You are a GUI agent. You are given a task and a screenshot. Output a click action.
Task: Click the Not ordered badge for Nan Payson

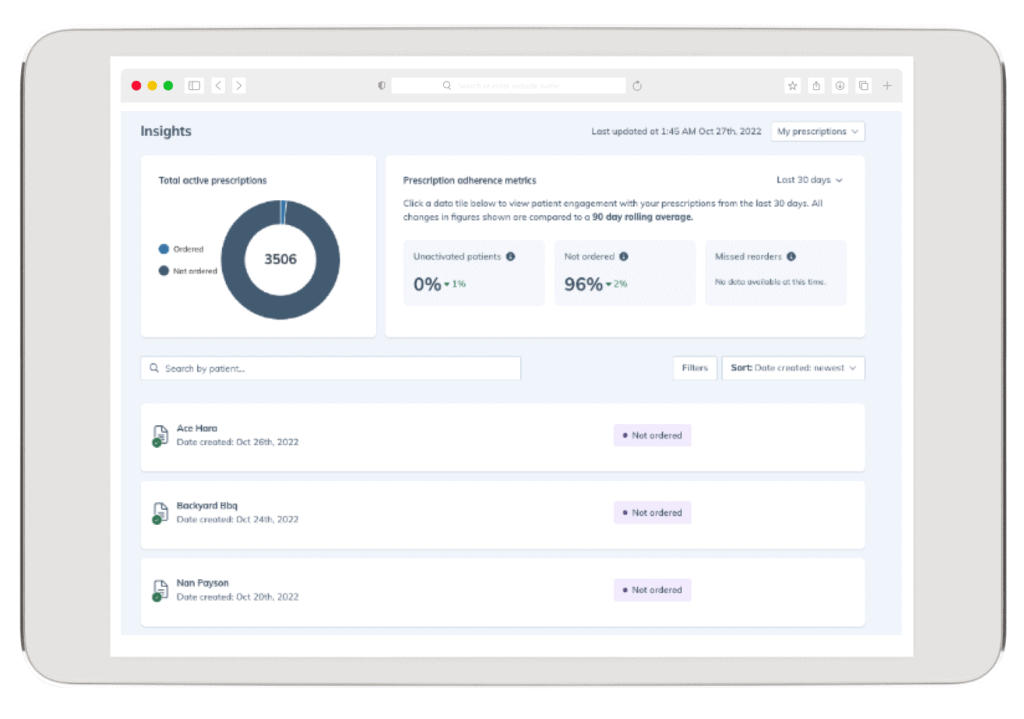click(652, 590)
